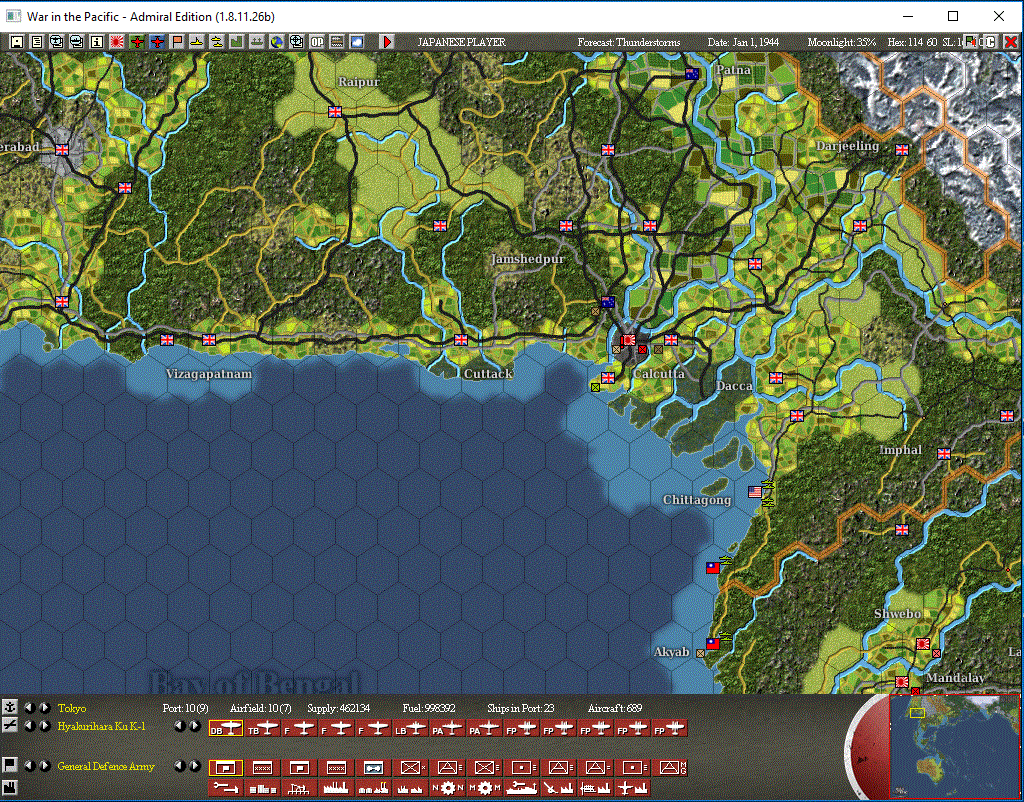Click the factory industry icon at bottom left
The height and width of the screenshot is (802, 1024).
[x=10, y=786]
